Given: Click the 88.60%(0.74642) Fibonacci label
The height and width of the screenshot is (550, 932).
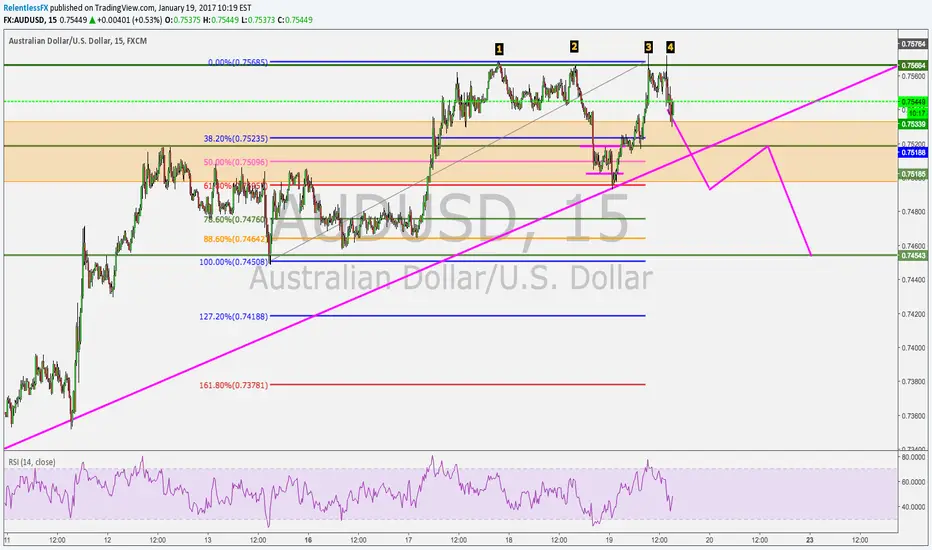Looking at the screenshot, I should [236, 239].
